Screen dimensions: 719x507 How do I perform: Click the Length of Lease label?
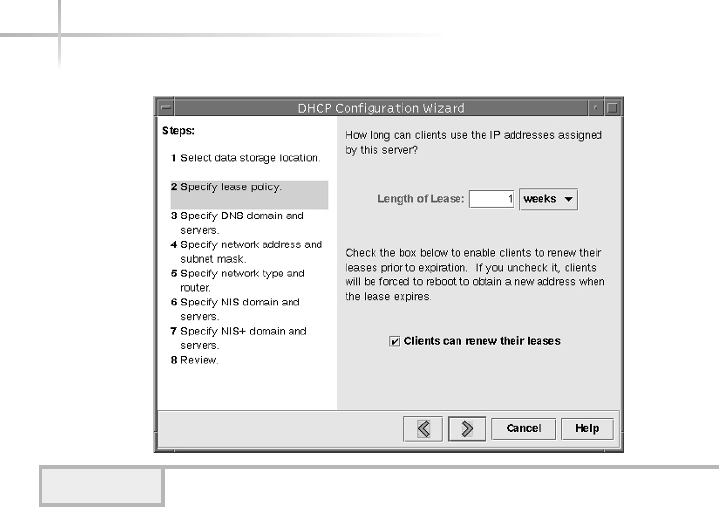420,199
